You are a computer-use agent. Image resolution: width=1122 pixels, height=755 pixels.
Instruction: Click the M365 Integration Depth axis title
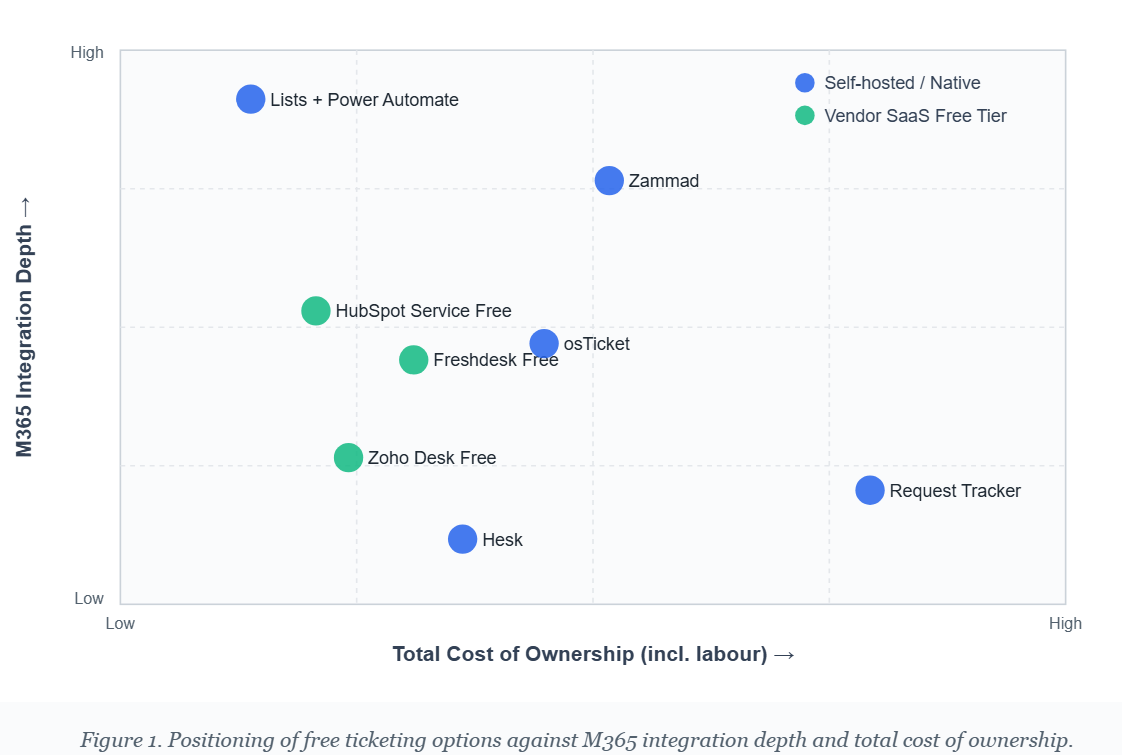(x=25, y=327)
